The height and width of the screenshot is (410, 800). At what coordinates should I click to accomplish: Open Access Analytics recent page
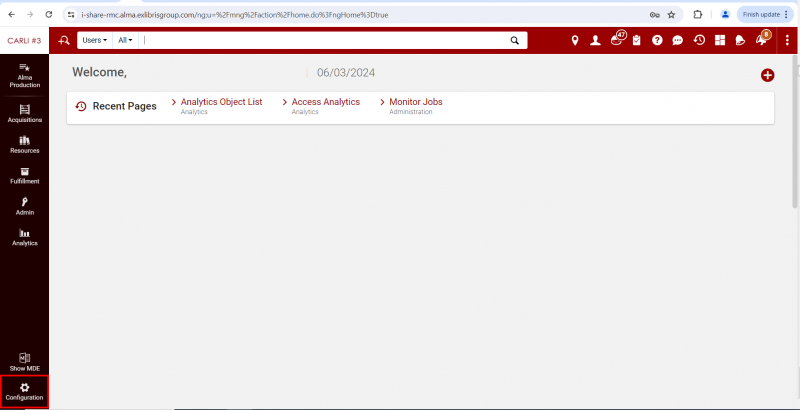coord(326,102)
